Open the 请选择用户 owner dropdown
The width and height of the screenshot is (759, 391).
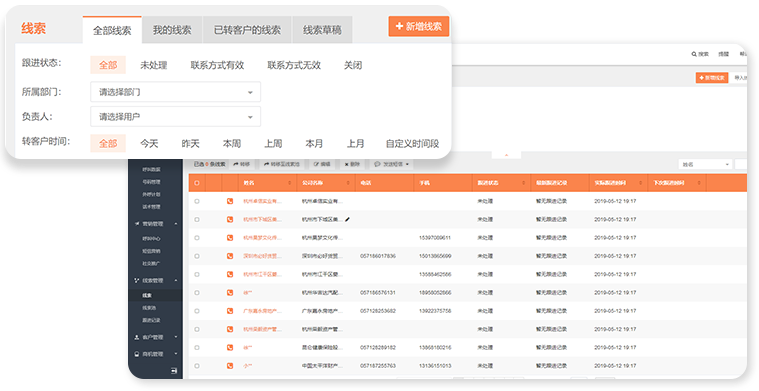[176, 117]
